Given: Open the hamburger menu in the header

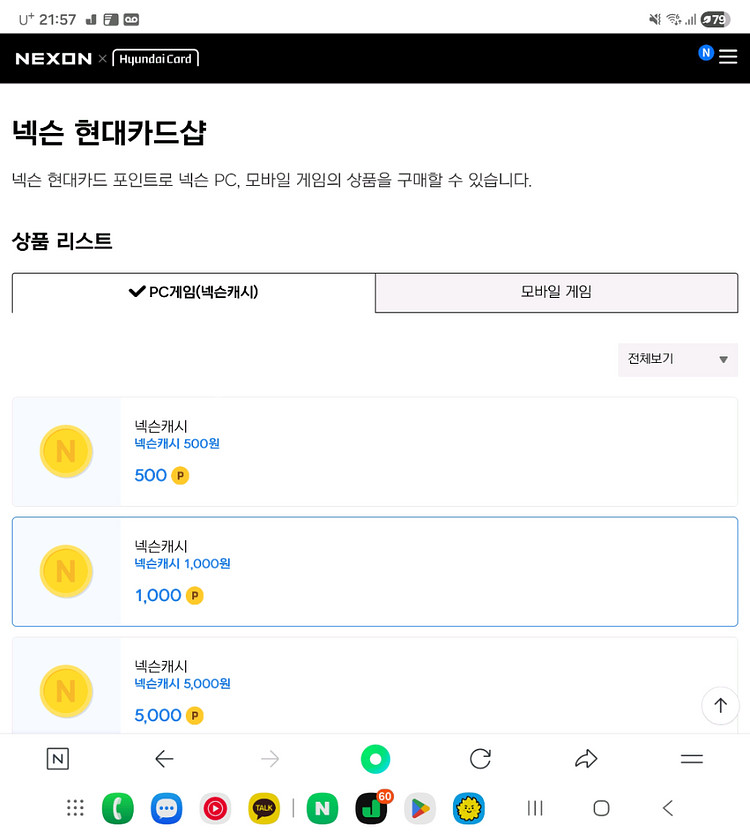Looking at the screenshot, I should coord(728,57).
